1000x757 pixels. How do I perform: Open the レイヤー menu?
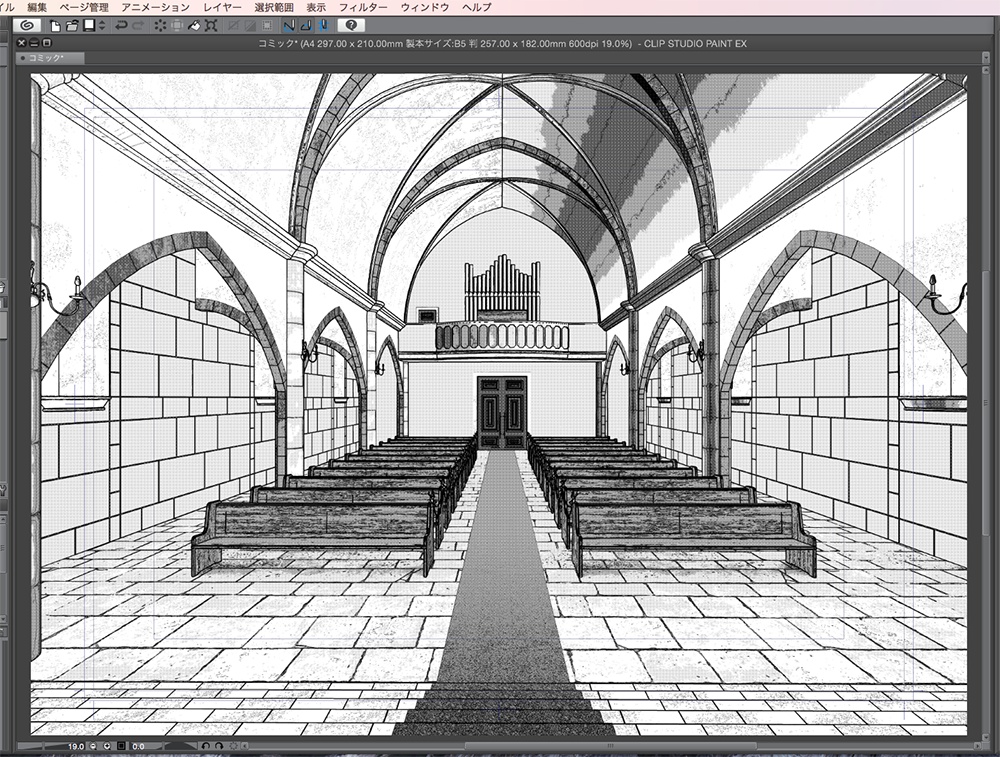coord(222,7)
